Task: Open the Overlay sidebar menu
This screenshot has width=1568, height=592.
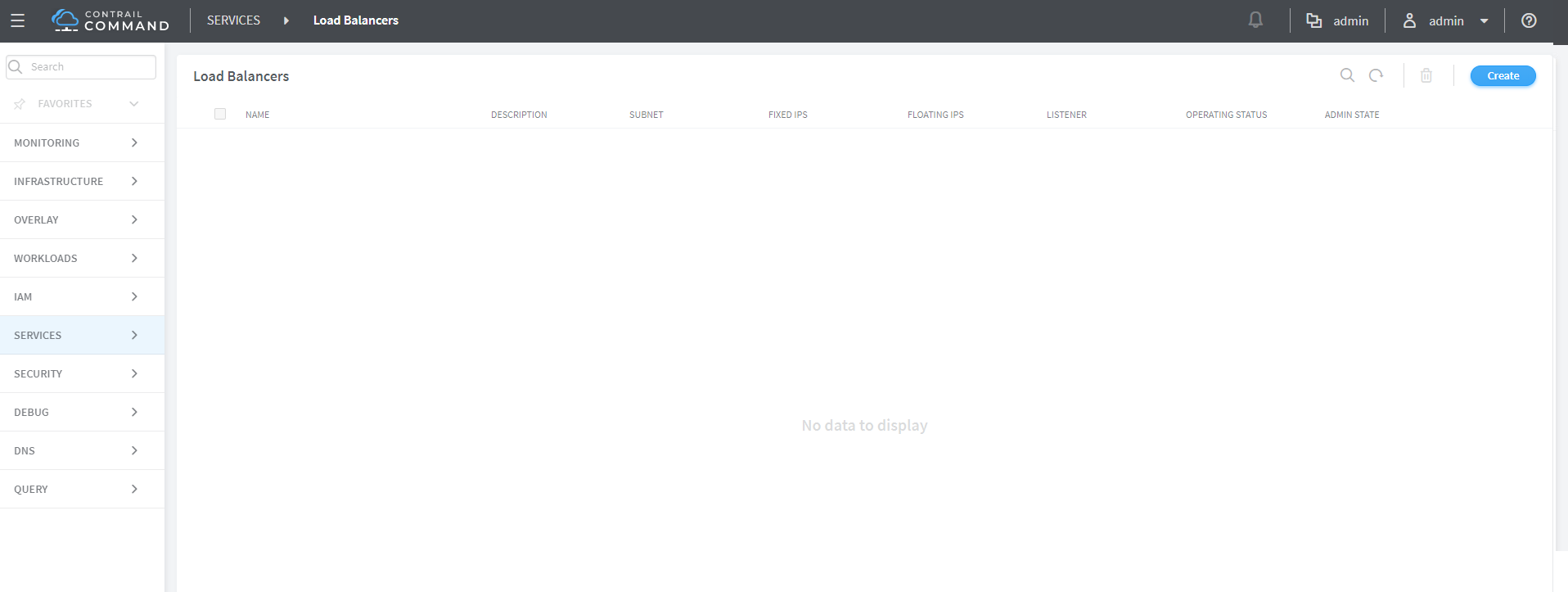Action: [x=82, y=219]
